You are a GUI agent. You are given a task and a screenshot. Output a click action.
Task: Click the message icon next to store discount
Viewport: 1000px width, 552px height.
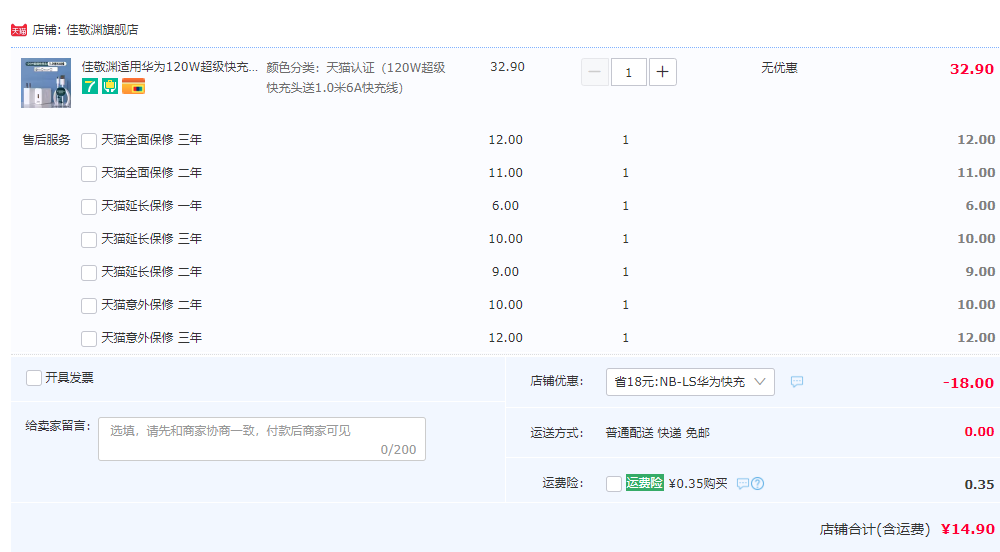pos(797,381)
